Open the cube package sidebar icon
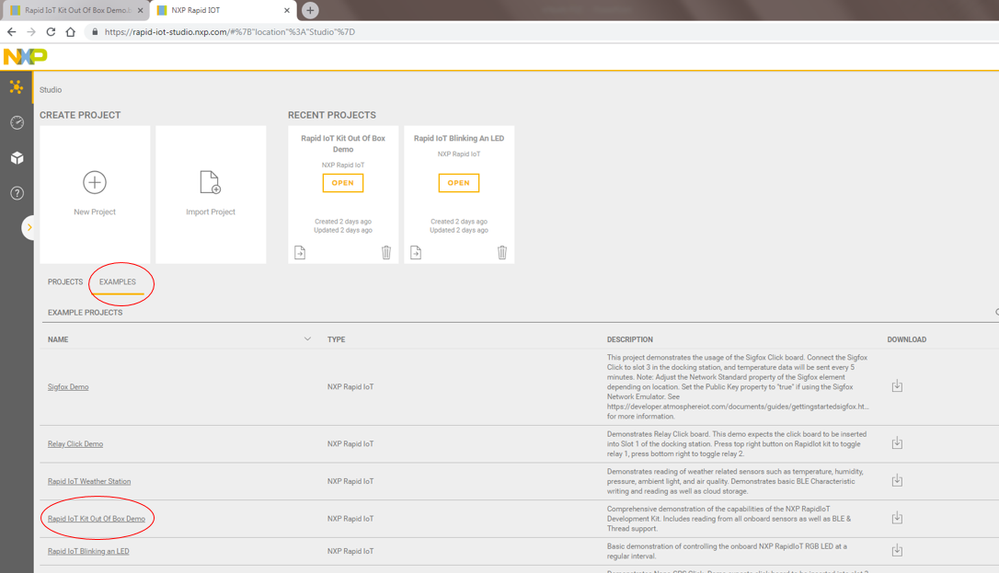This screenshot has height=573, width=999. 17,158
